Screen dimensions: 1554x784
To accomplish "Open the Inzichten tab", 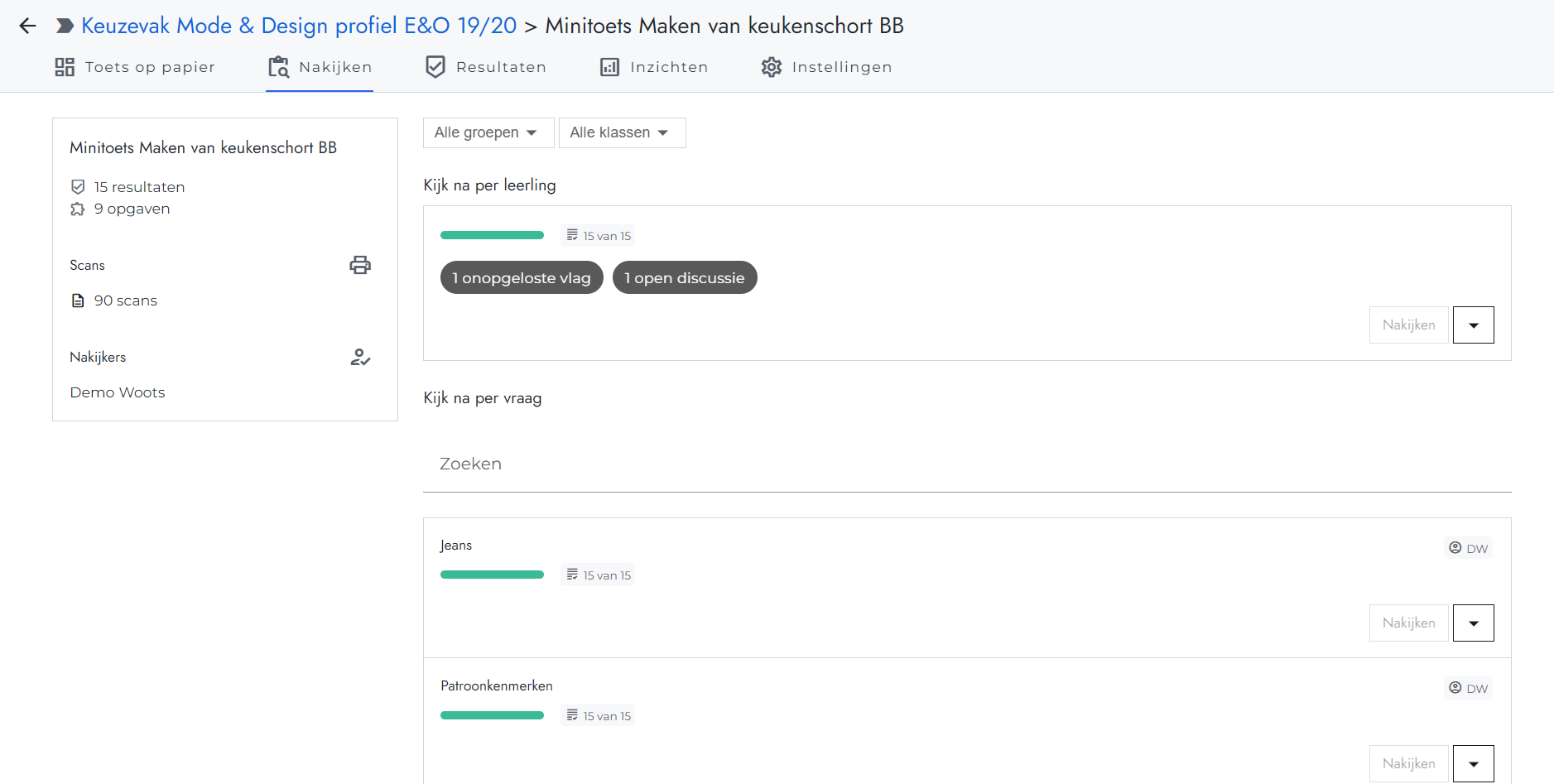I will point(654,67).
